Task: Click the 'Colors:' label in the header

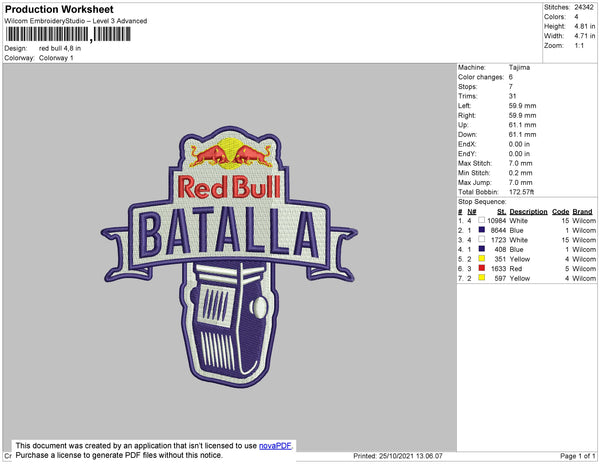Action: point(555,17)
